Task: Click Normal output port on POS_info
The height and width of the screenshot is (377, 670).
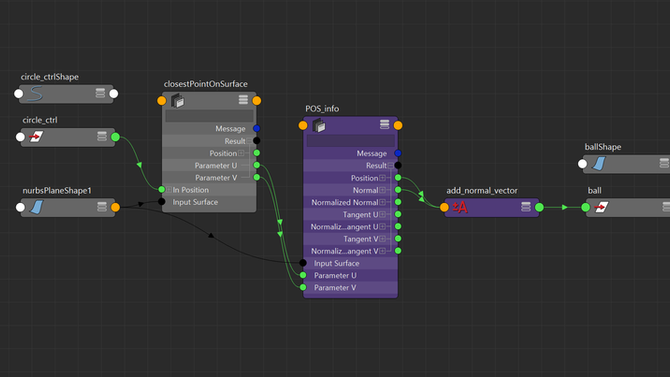Action: coord(398,190)
